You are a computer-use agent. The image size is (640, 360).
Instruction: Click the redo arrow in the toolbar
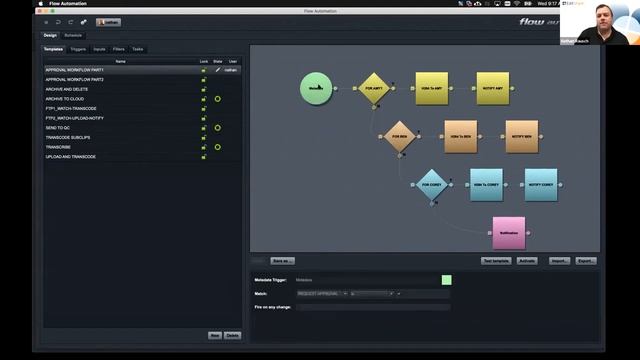71,22
